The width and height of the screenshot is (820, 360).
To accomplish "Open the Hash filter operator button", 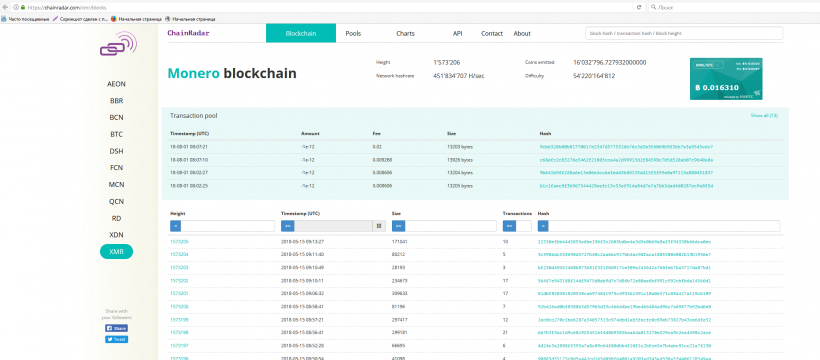I will (543, 226).
